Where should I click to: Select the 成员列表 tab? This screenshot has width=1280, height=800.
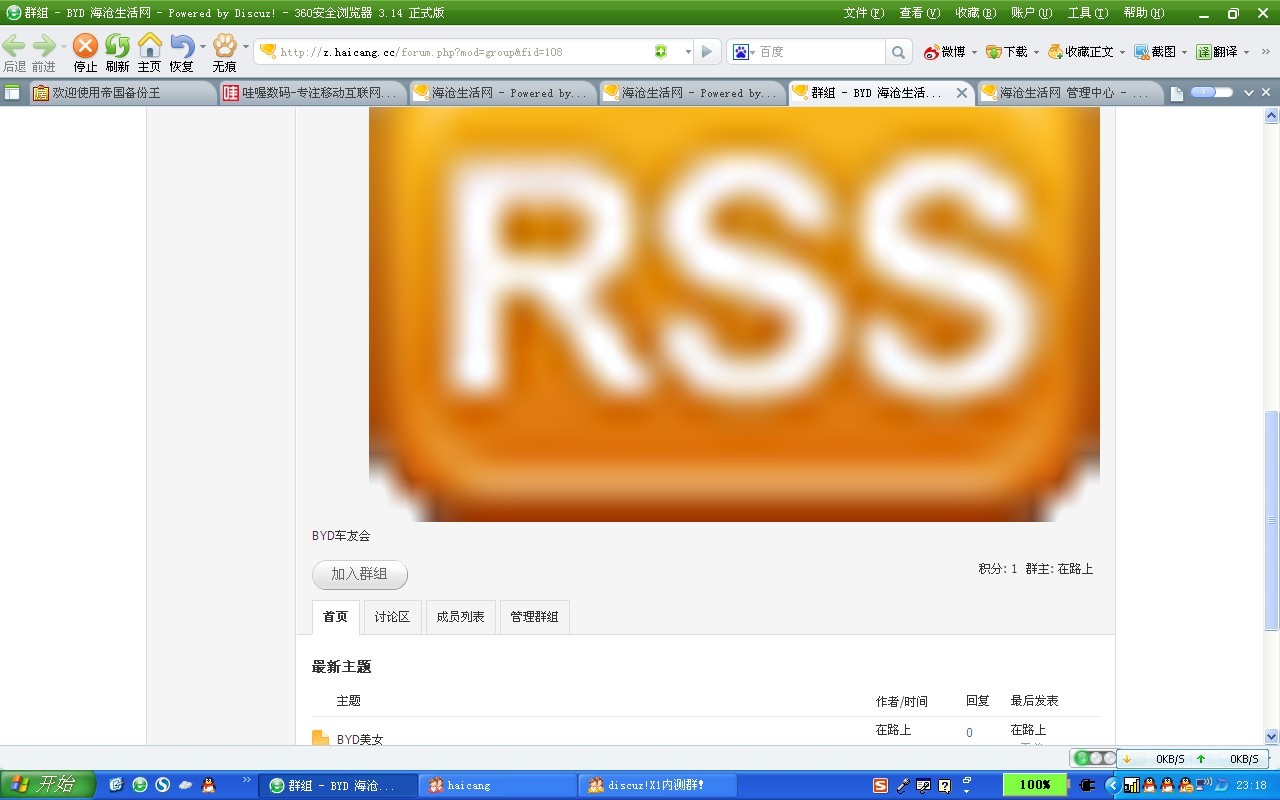point(460,617)
